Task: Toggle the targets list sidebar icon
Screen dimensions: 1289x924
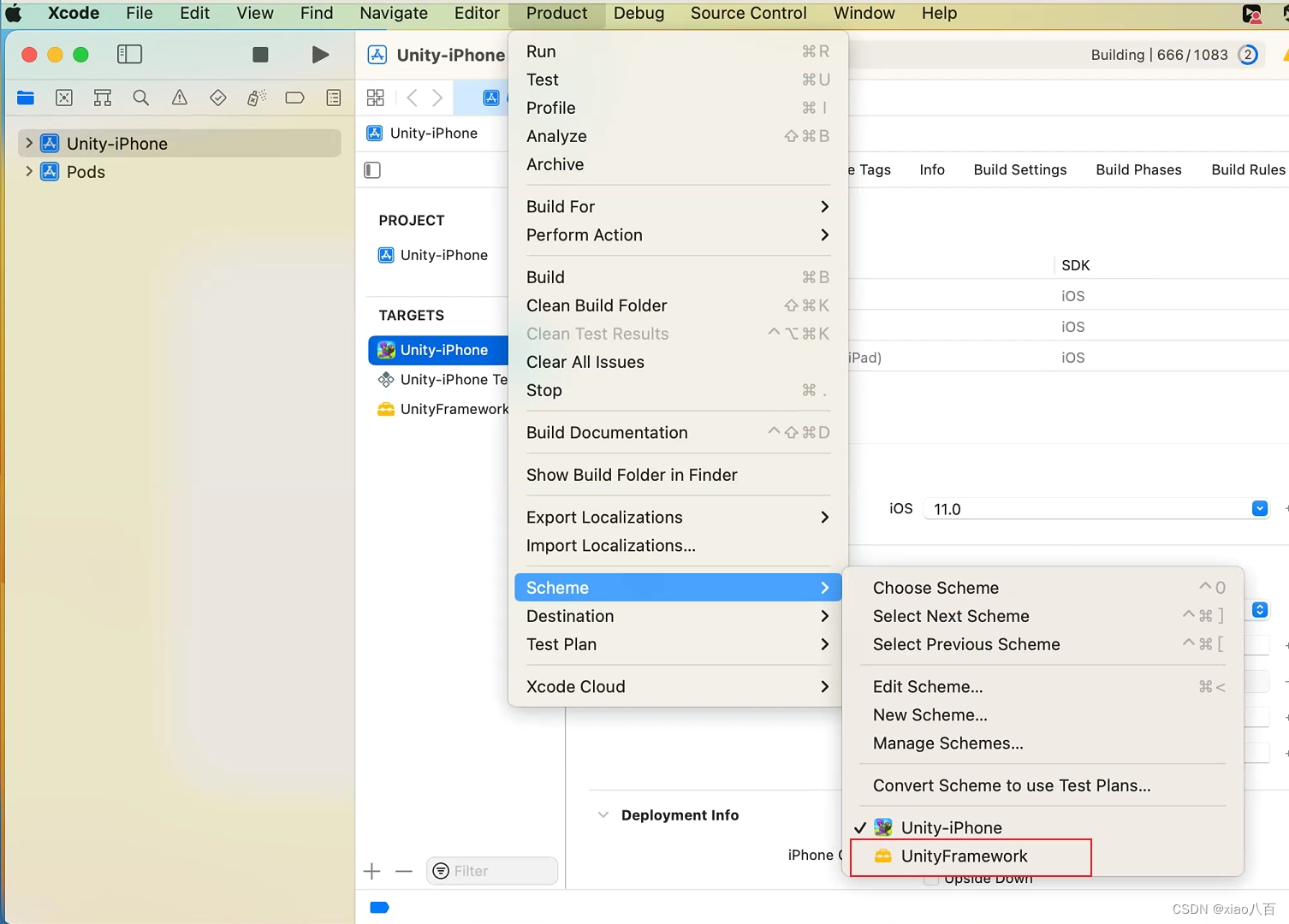Action: point(372,170)
